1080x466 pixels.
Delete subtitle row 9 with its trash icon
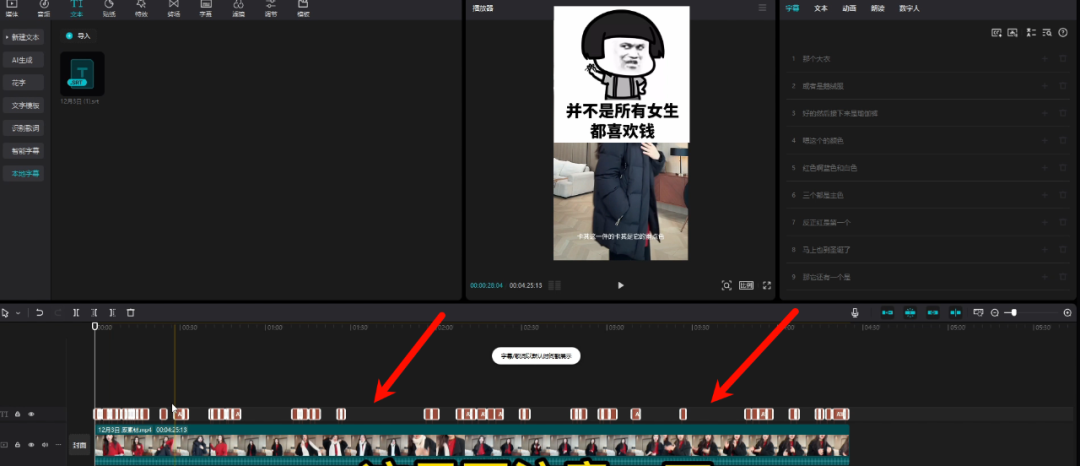1063,277
